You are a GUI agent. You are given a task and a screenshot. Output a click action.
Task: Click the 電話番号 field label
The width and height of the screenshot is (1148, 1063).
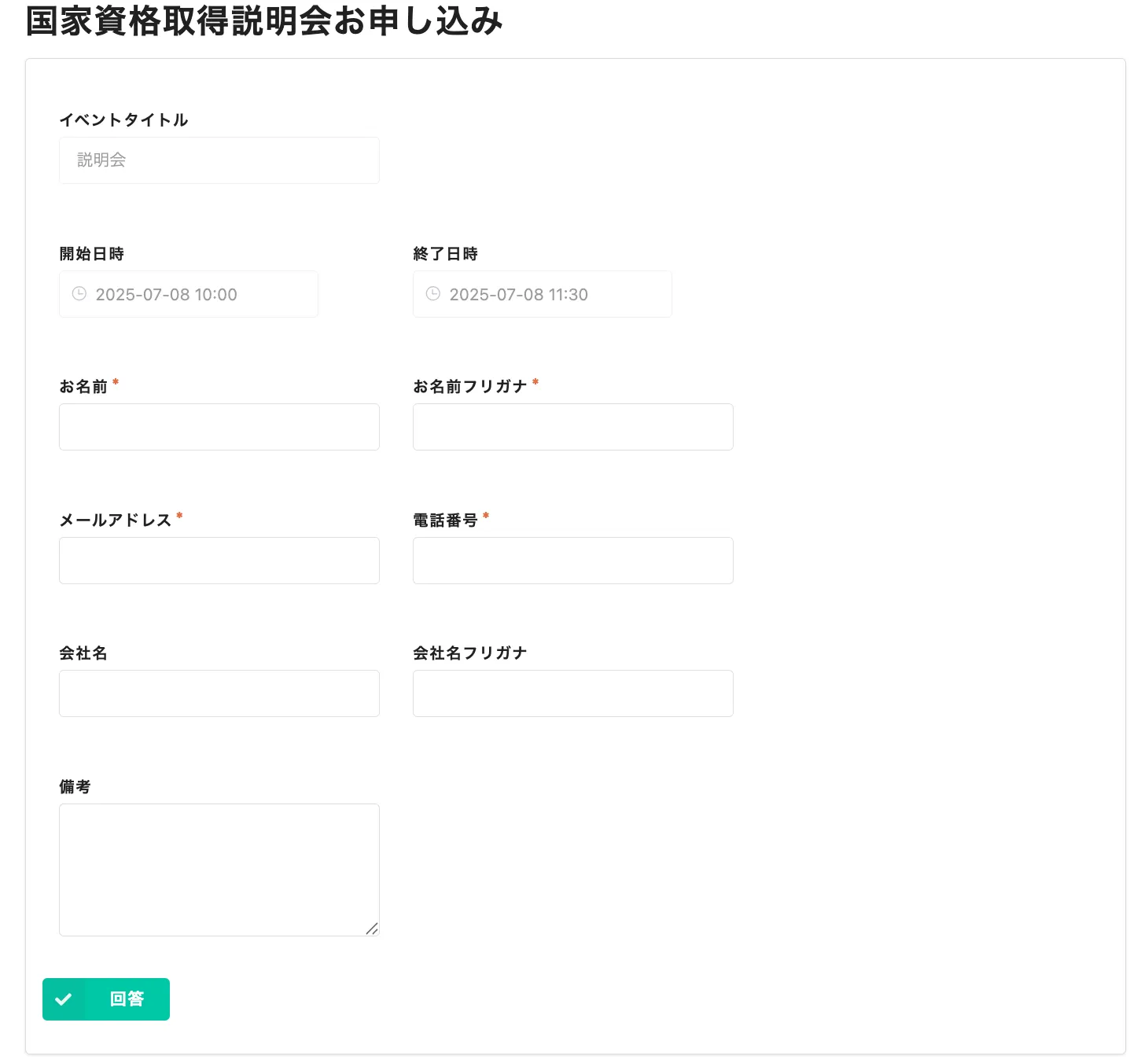coord(445,520)
